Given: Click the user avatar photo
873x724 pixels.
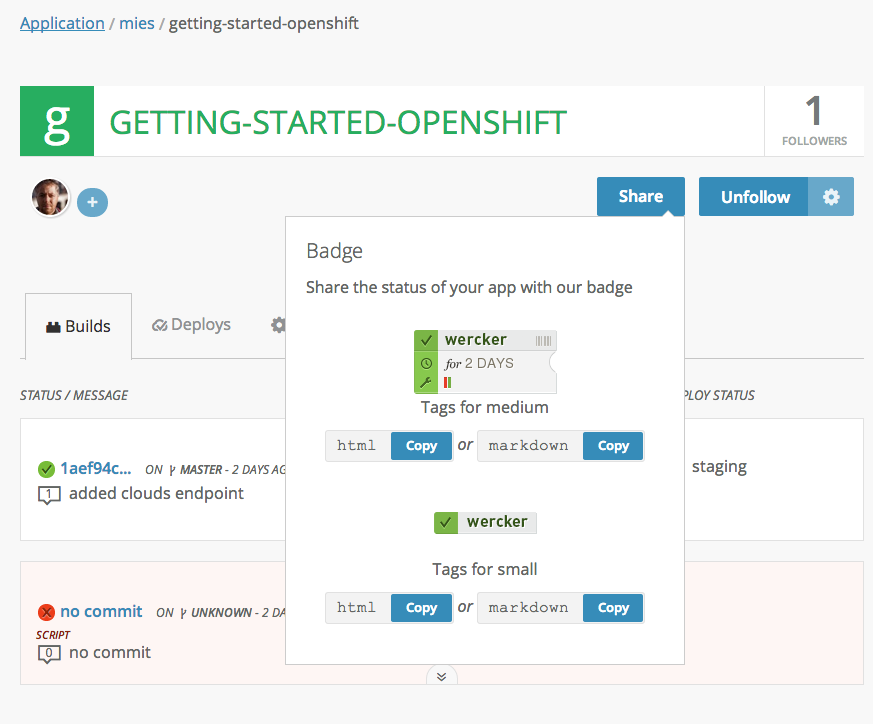Looking at the screenshot, I should [x=51, y=197].
